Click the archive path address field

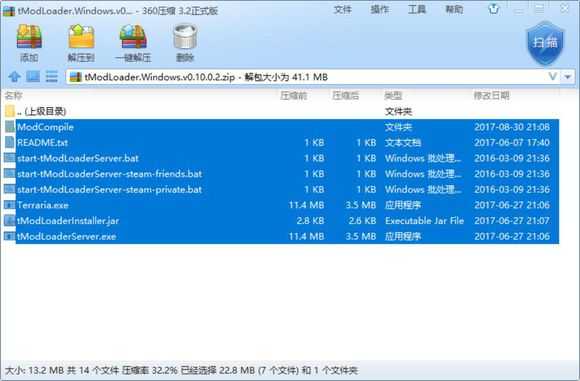[313, 77]
